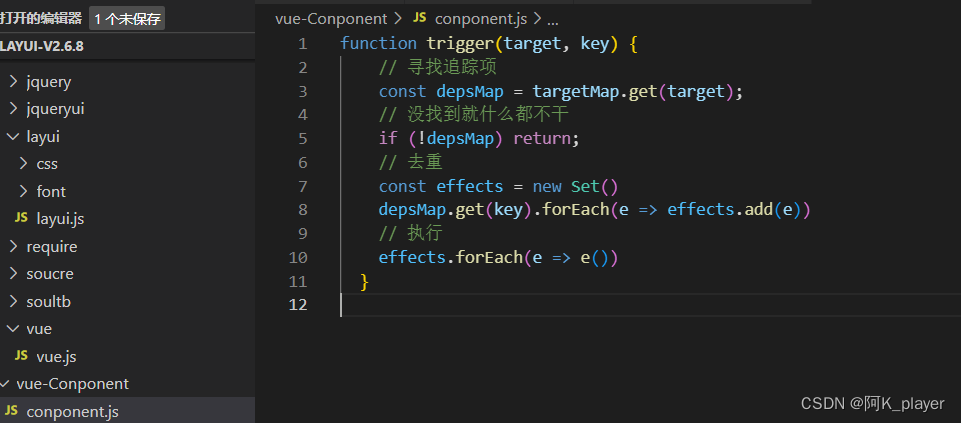This screenshot has width=961, height=423.
Task: Open vue.js file in explorer
Action: coord(56,356)
